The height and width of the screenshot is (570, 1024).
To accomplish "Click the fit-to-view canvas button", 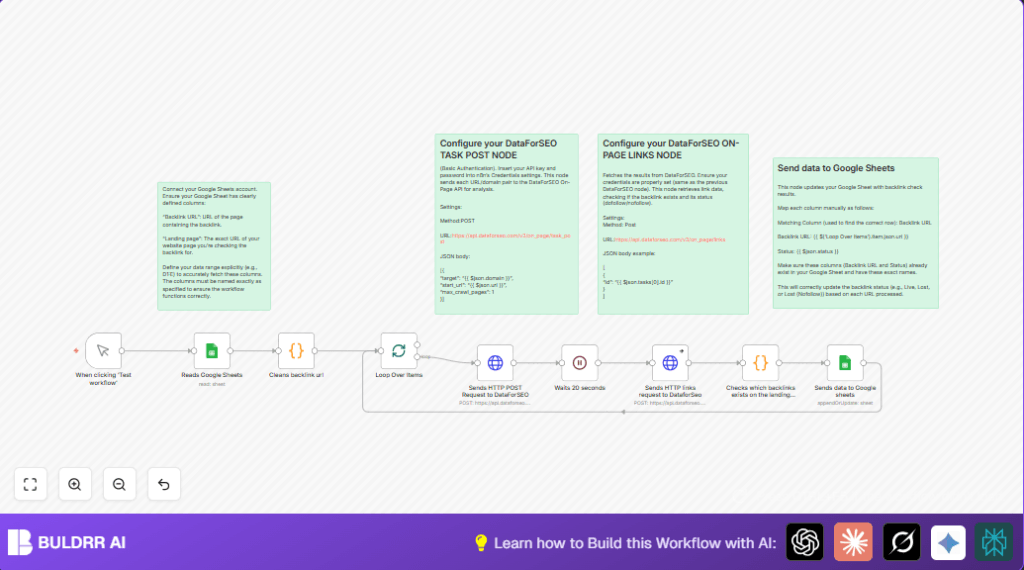I will pos(30,484).
